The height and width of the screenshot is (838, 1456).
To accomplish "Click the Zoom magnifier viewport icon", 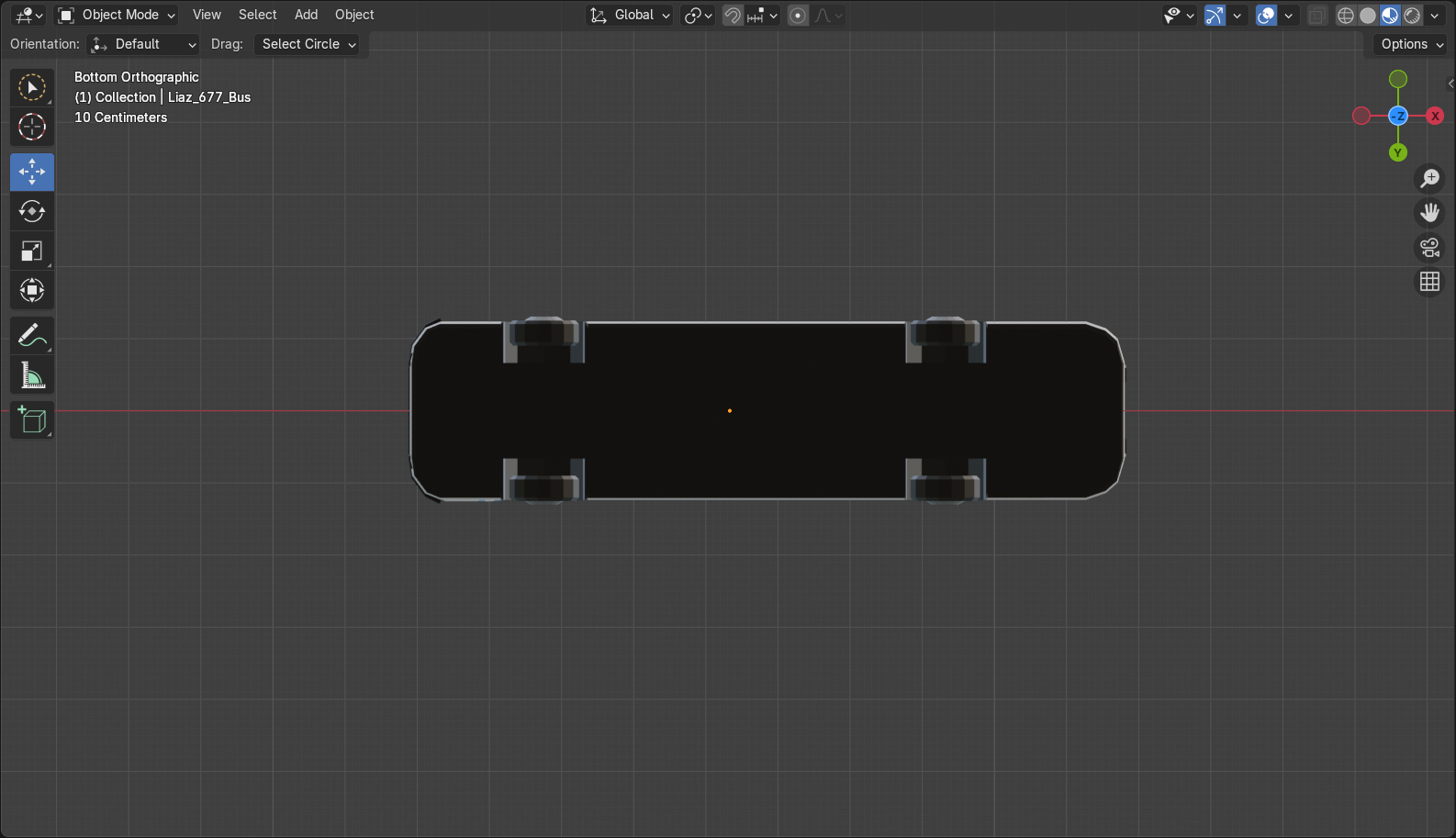I will (1429, 178).
